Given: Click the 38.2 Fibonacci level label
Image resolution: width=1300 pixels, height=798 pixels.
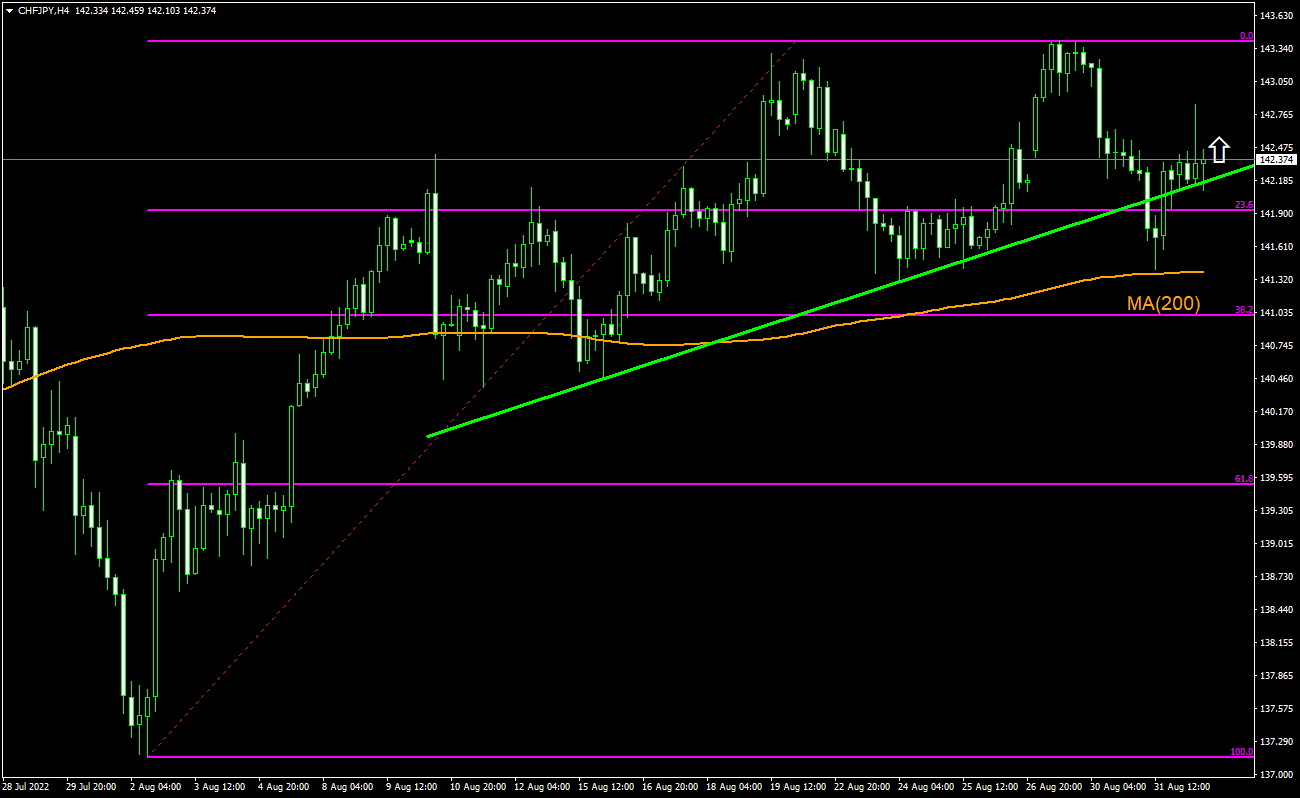Looking at the screenshot, I should [1244, 310].
